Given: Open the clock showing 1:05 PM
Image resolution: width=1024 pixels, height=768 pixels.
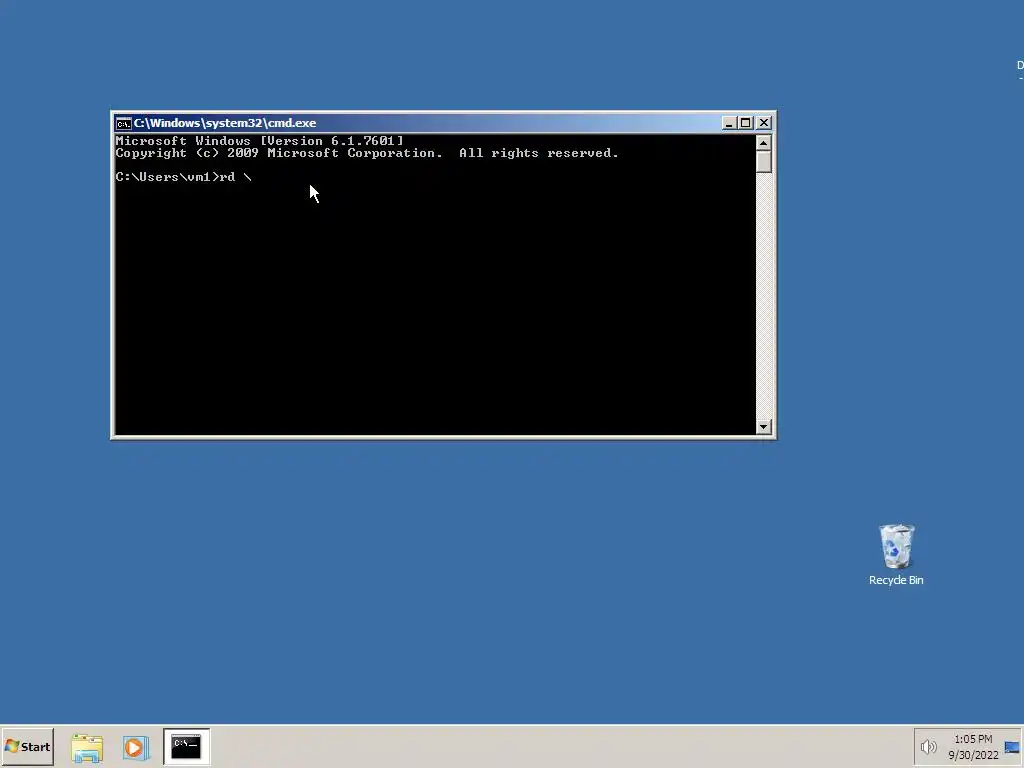Looking at the screenshot, I should pyautogui.click(x=973, y=739).
